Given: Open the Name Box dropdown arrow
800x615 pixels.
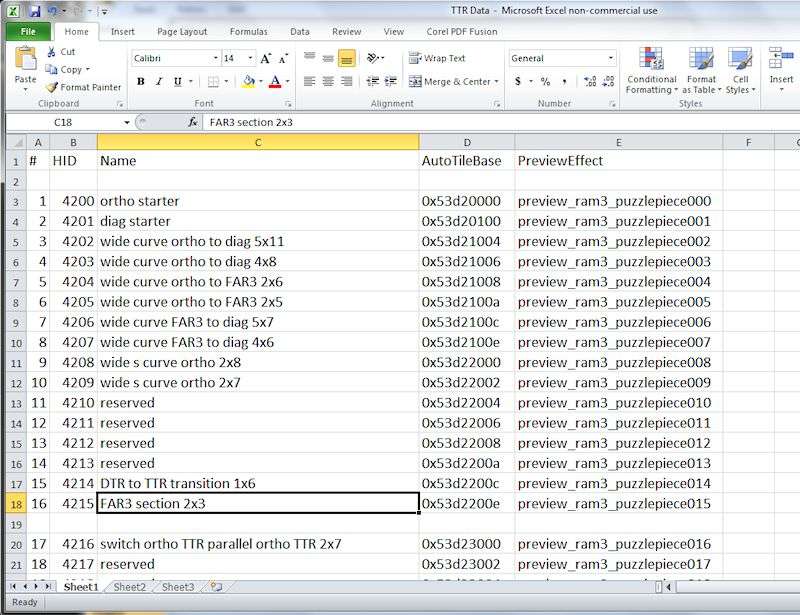Looking at the screenshot, I should (x=127, y=122).
